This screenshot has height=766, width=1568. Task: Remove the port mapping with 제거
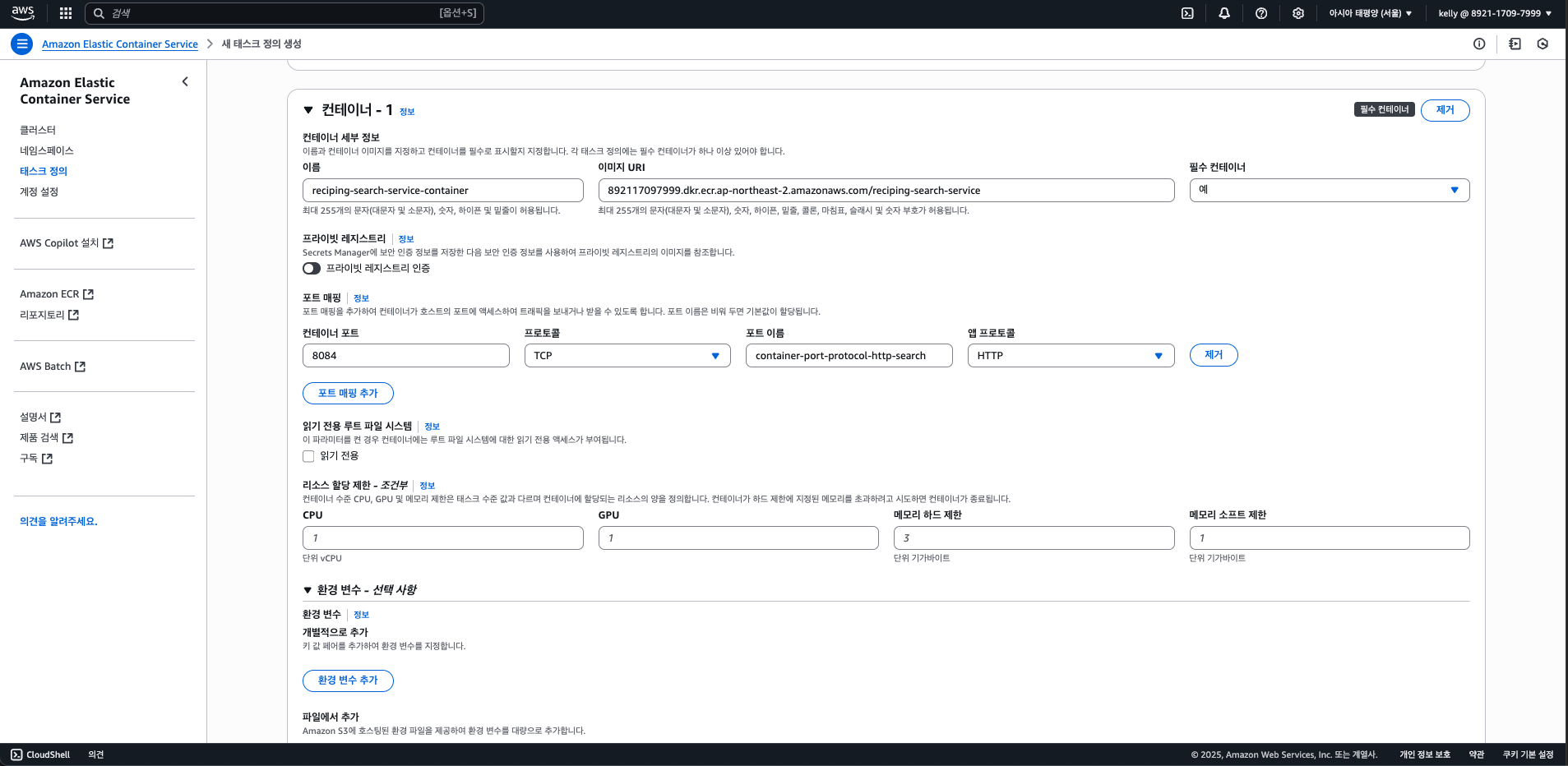pos(1214,355)
